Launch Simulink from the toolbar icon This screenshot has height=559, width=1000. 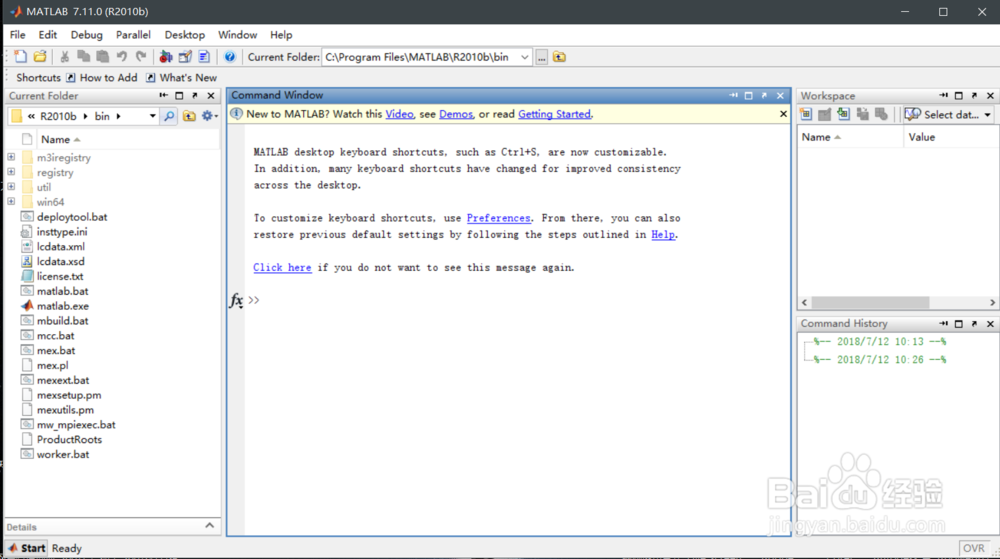tap(166, 57)
